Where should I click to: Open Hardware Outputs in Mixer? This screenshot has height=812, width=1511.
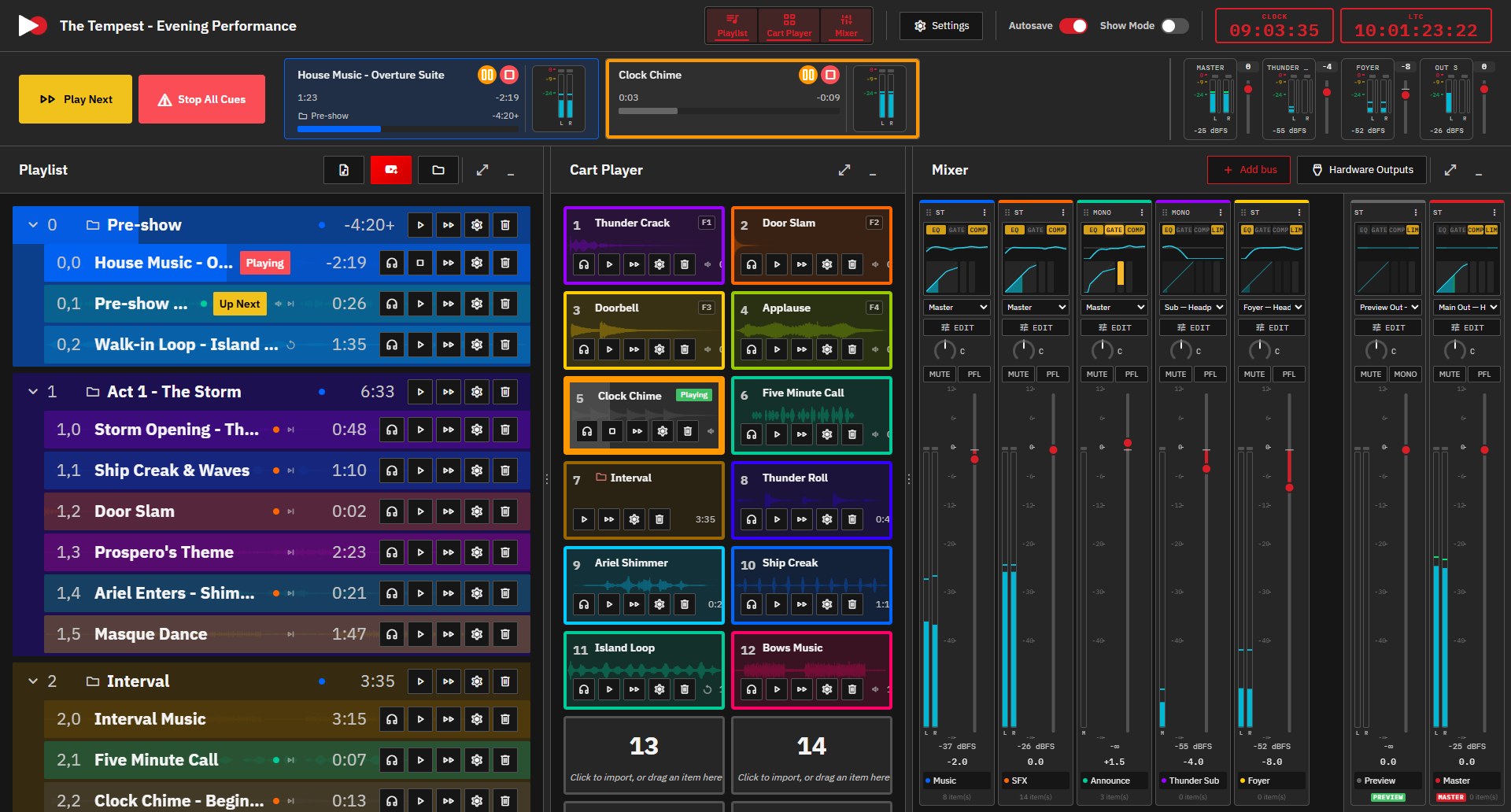pyautogui.click(x=1361, y=170)
